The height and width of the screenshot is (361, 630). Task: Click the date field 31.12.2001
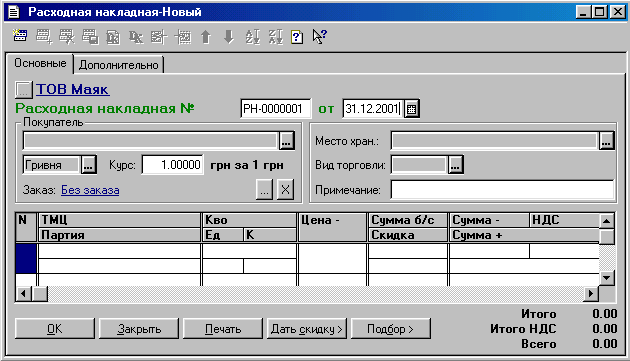point(373,109)
